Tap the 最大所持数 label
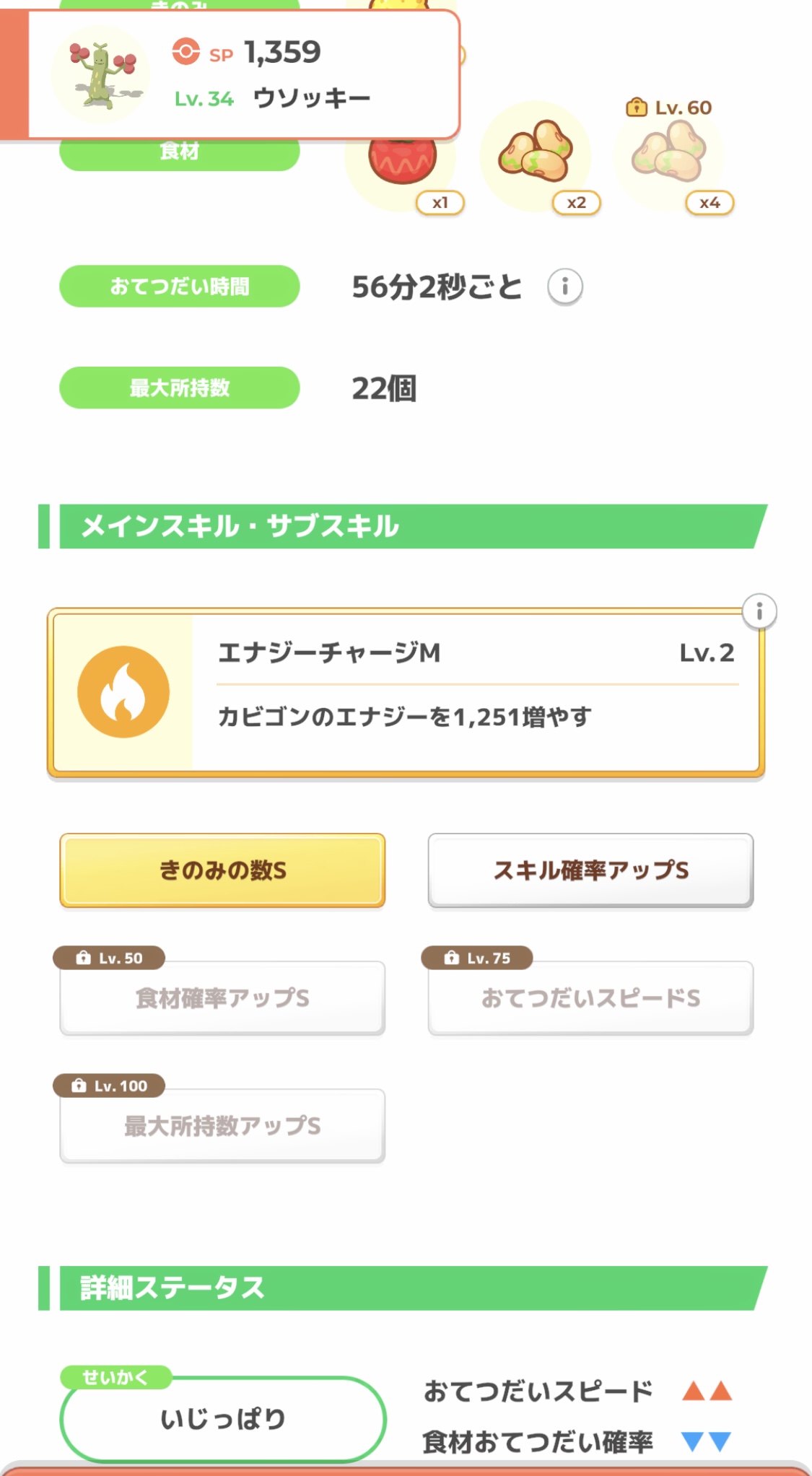Viewport: 812px width, 1476px height. coord(179,388)
